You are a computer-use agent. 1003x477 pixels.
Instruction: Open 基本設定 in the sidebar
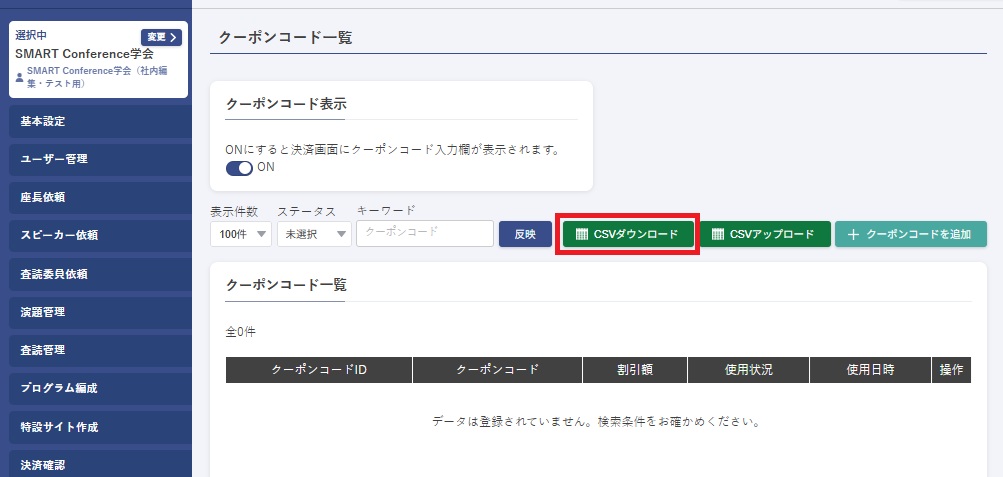pos(96,121)
